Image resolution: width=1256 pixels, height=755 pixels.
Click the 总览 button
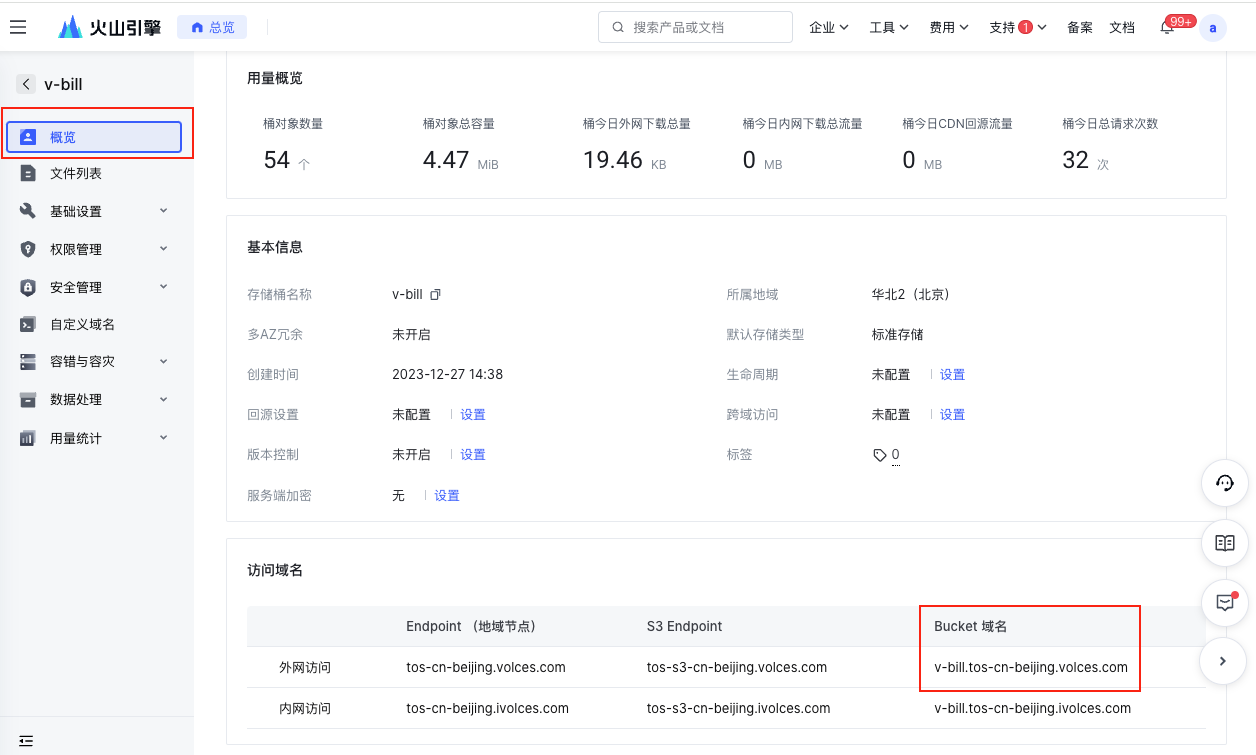tap(212, 28)
